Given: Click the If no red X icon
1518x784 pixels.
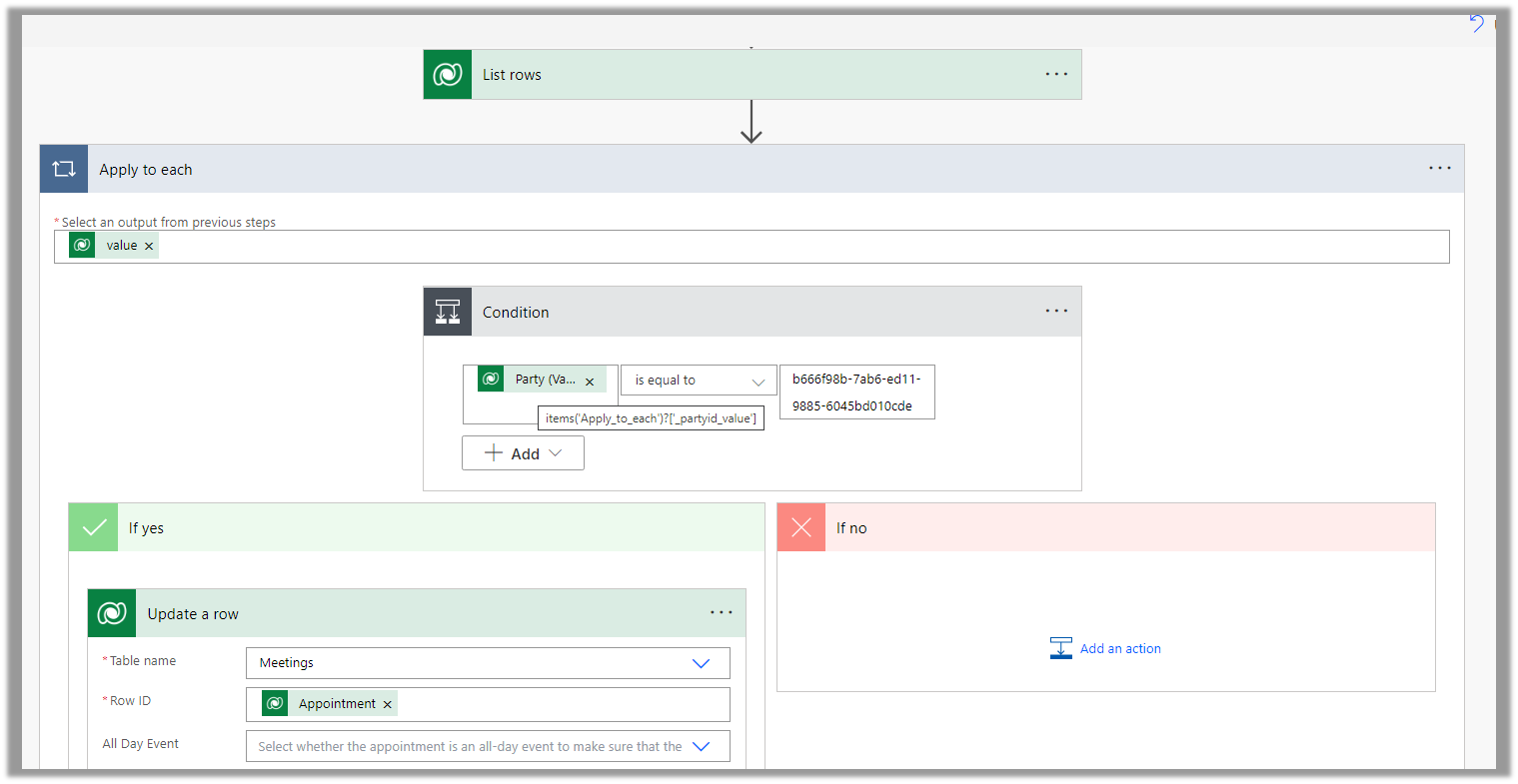Looking at the screenshot, I should 801,527.
